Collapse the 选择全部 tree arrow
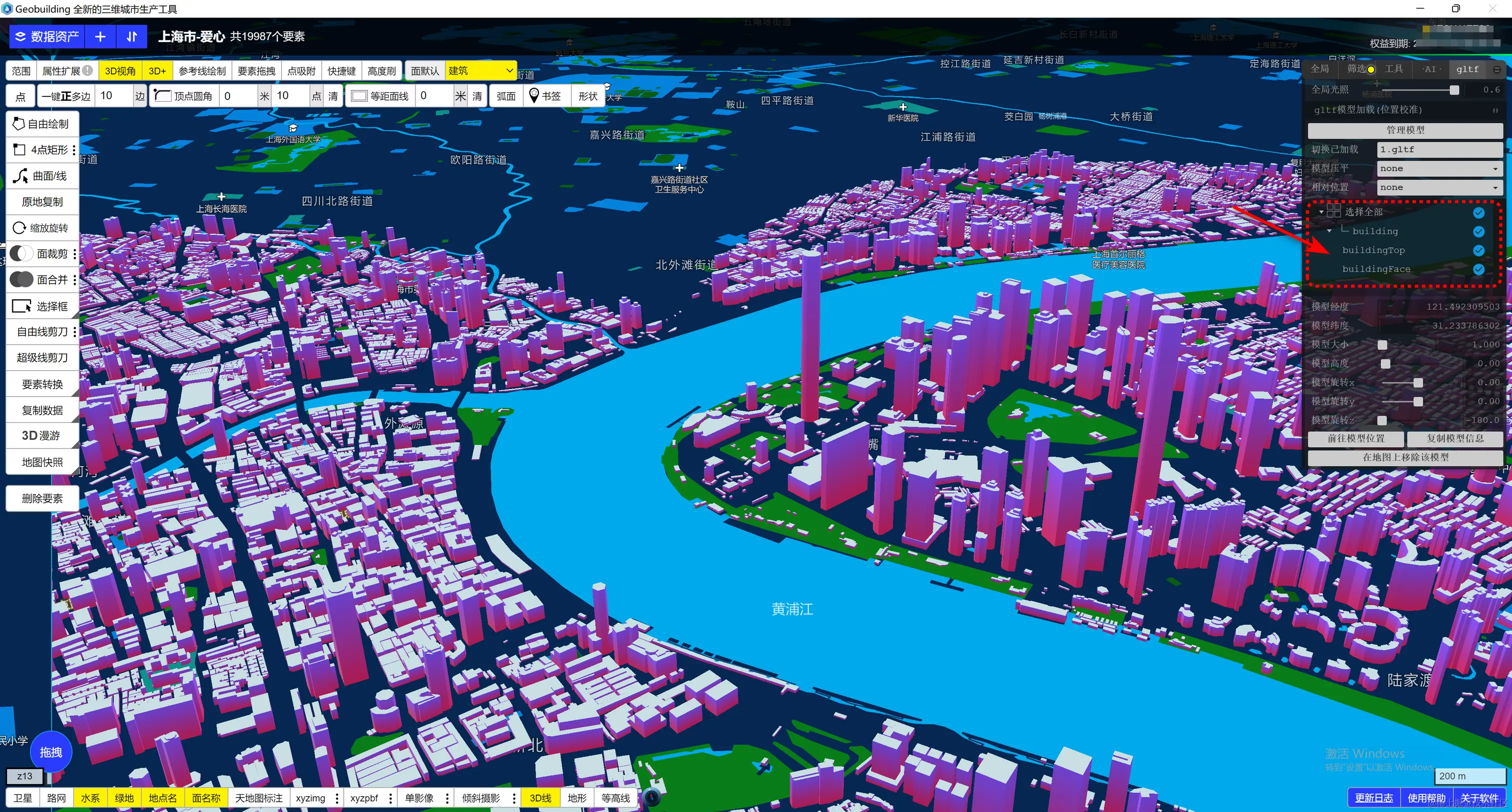This screenshot has width=1512, height=812. (x=1320, y=212)
